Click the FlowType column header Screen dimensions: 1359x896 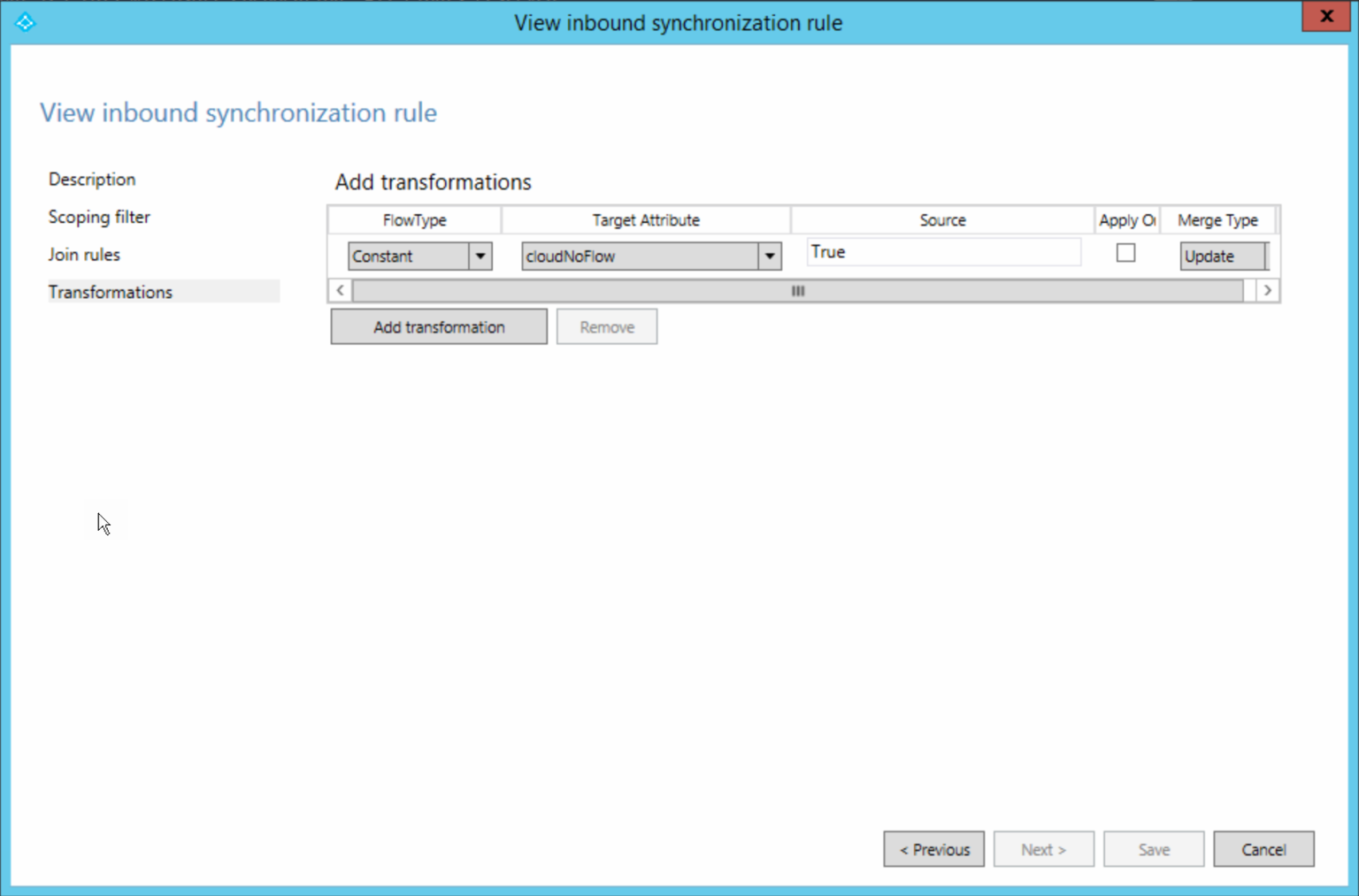click(x=414, y=219)
